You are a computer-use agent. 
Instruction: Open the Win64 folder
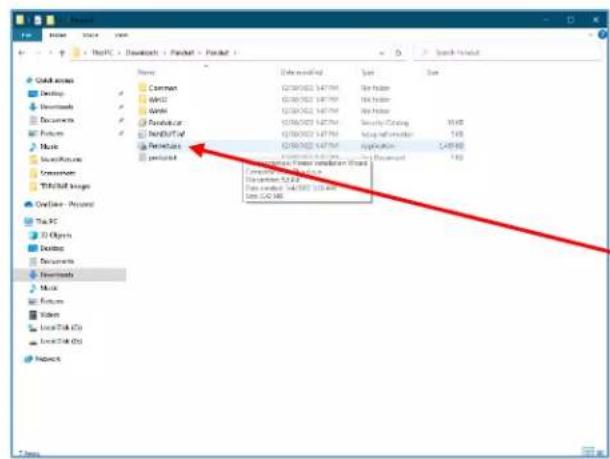[x=153, y=111]
